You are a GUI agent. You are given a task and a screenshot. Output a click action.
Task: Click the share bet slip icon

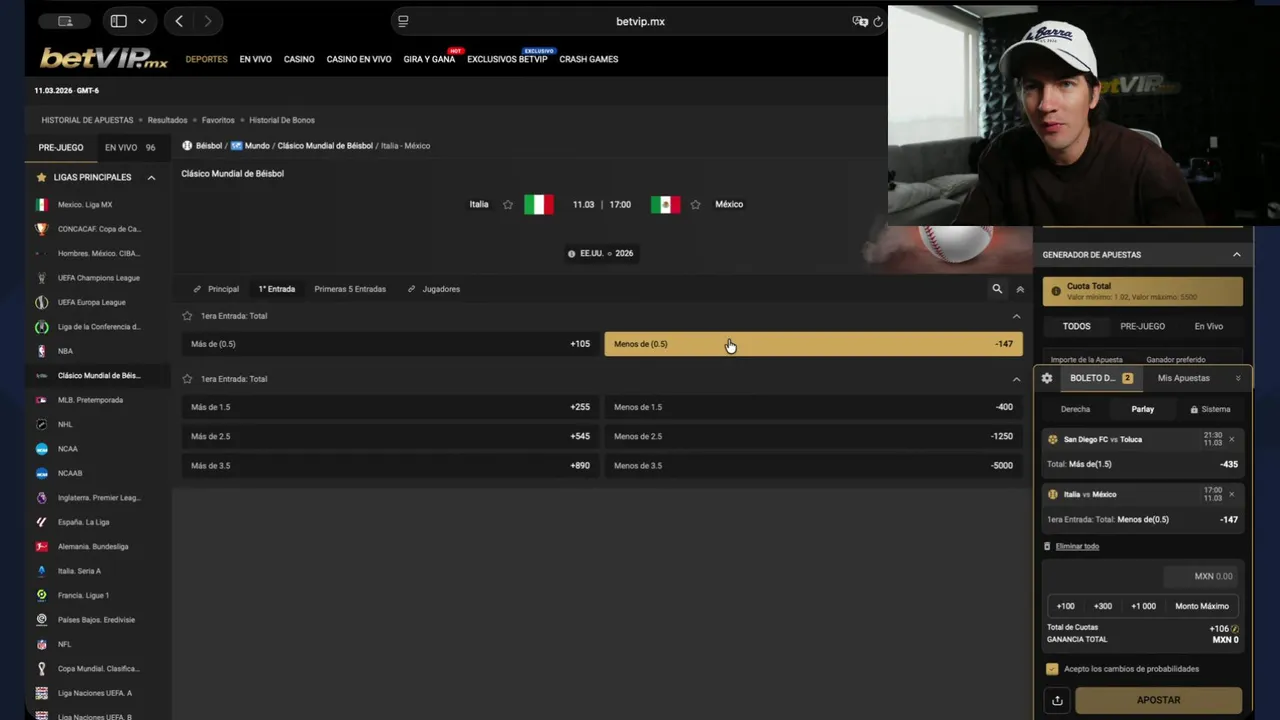coord(1057,700)
